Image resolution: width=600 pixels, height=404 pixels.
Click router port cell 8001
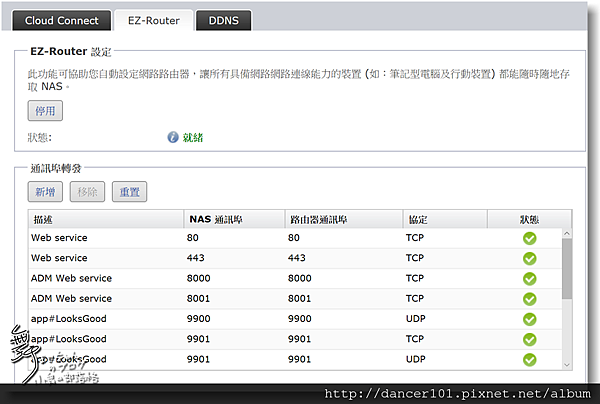(x=299, y=298)
